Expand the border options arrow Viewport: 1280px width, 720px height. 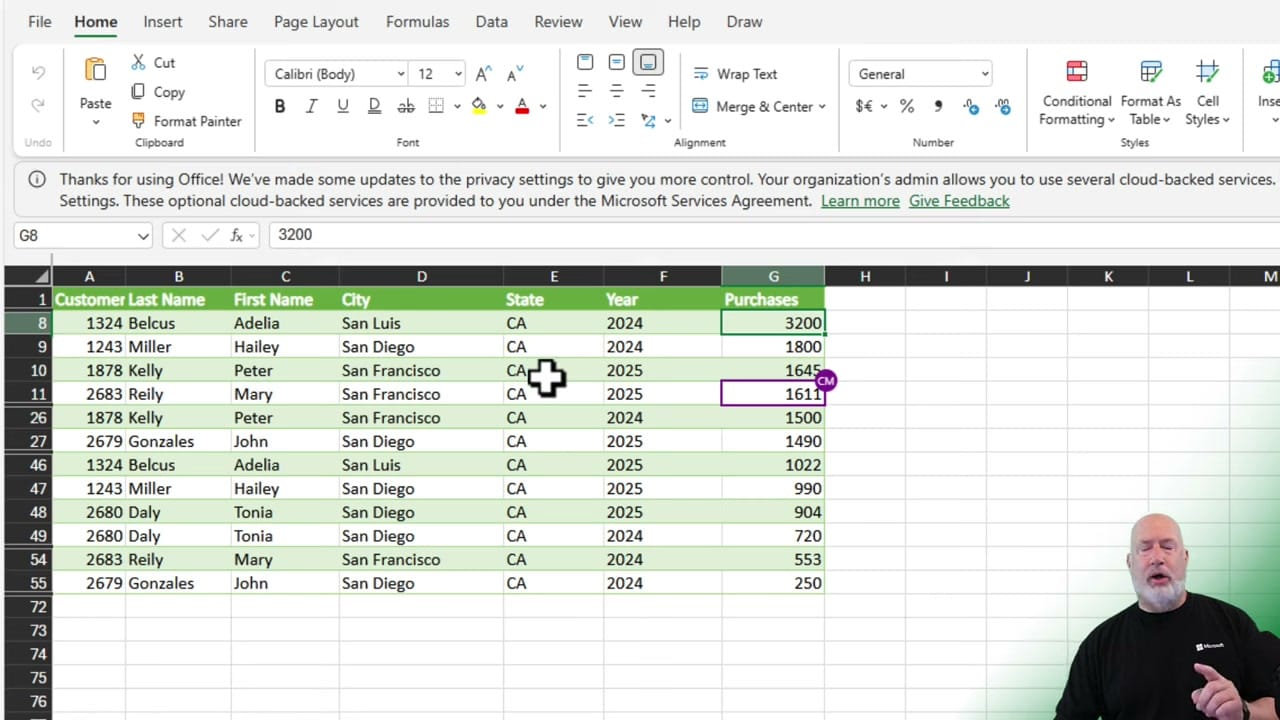[x=457, y=106]
